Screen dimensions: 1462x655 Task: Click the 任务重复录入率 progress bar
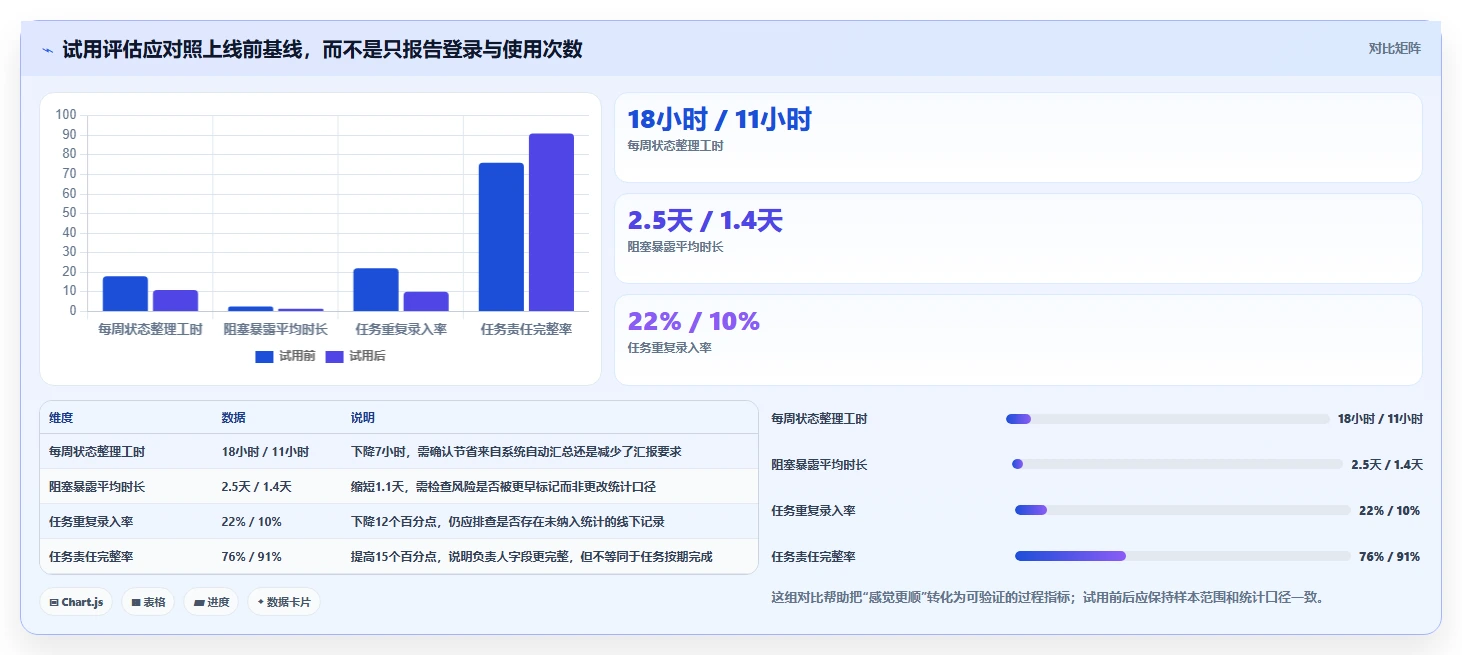click(1183, 510)
